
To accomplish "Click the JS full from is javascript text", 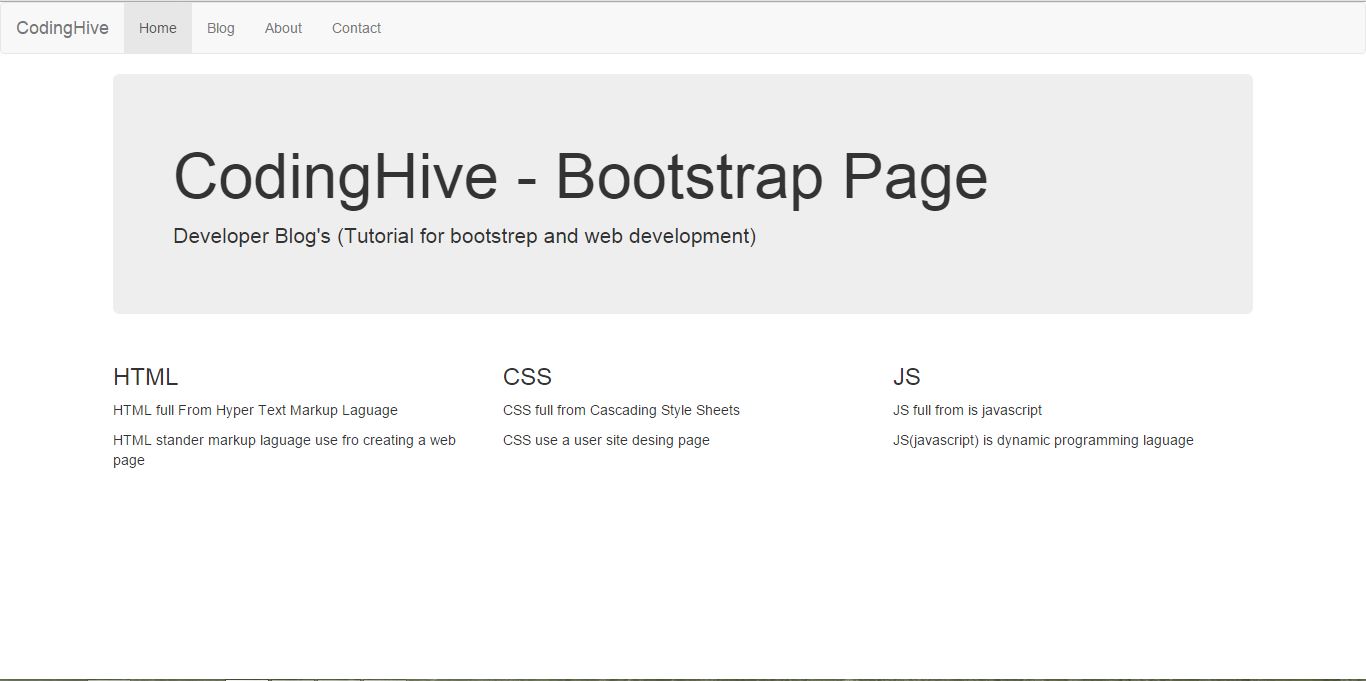I will 968,410.
